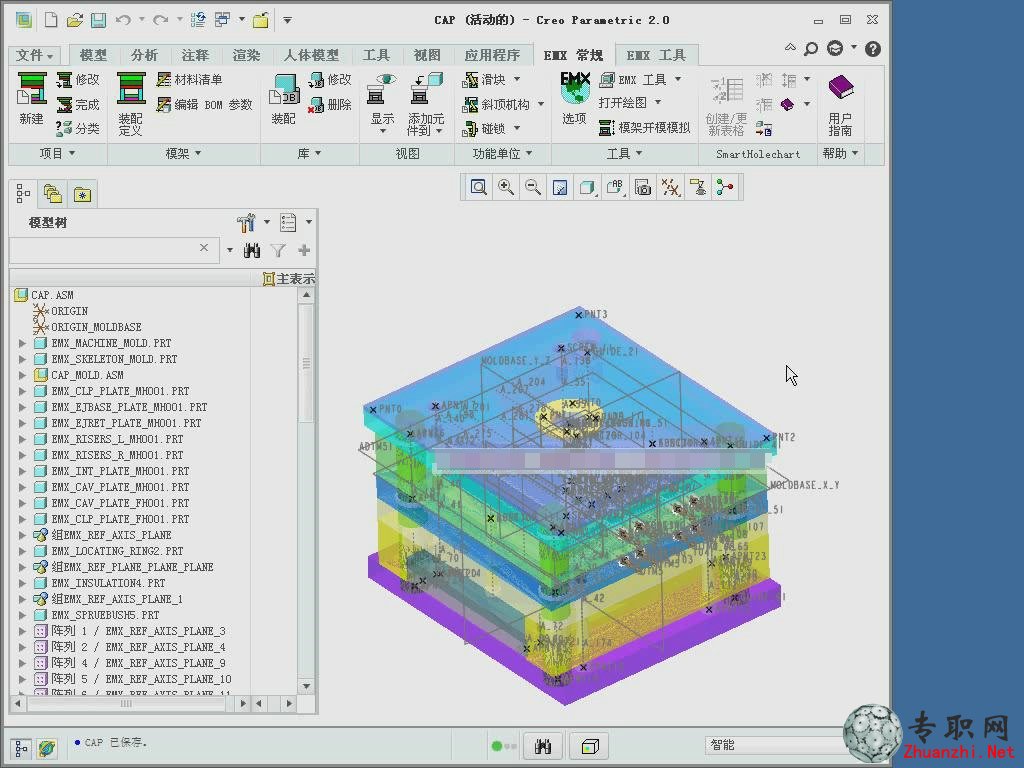Switch to the Applications (应用程序) ribbon tab

coord(492,56)
